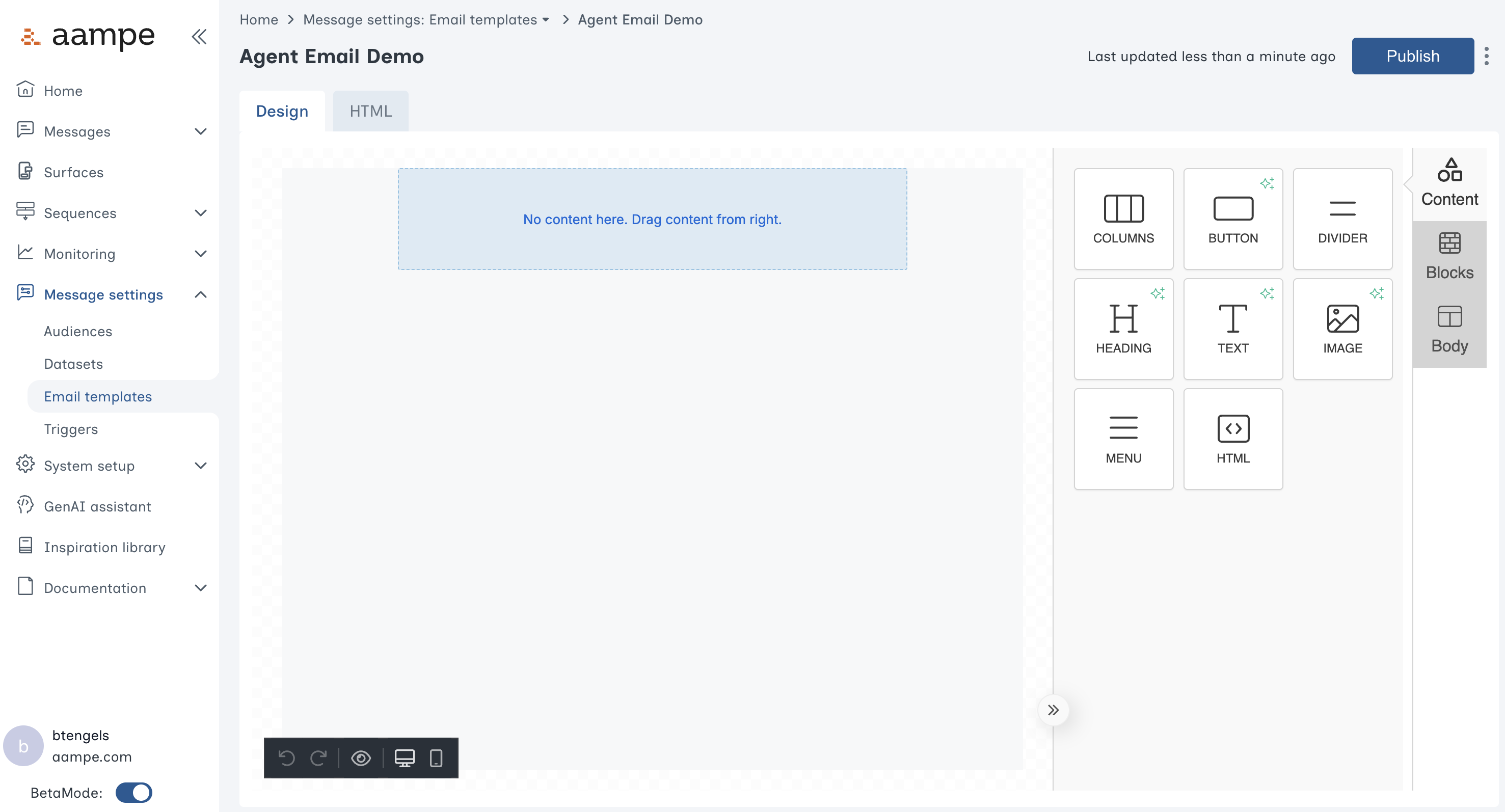Viewport: 1505px width, 812px height.
Task: Switch to the HTML tab
Action: [x=370, y=111]
